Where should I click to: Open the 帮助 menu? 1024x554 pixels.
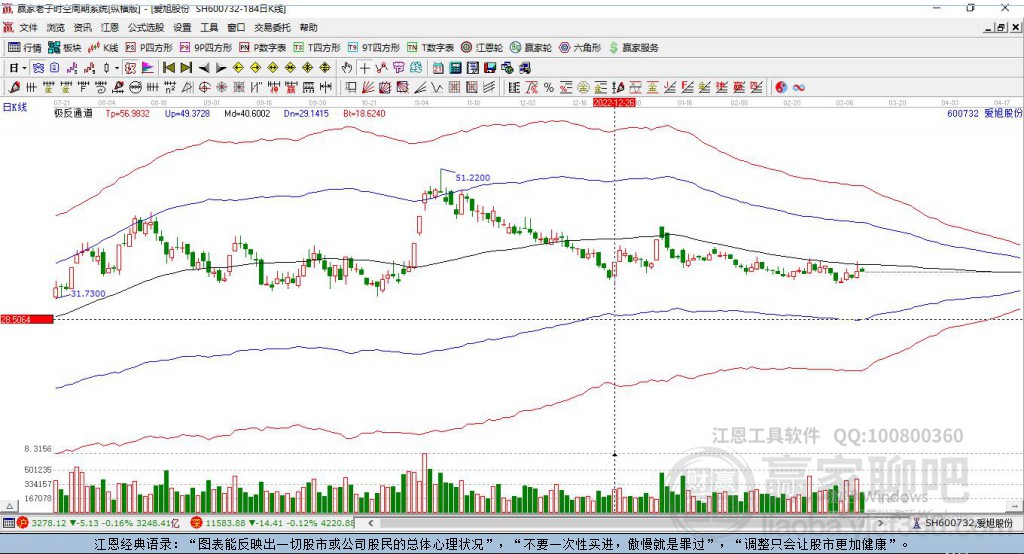[x=308, y=27]
